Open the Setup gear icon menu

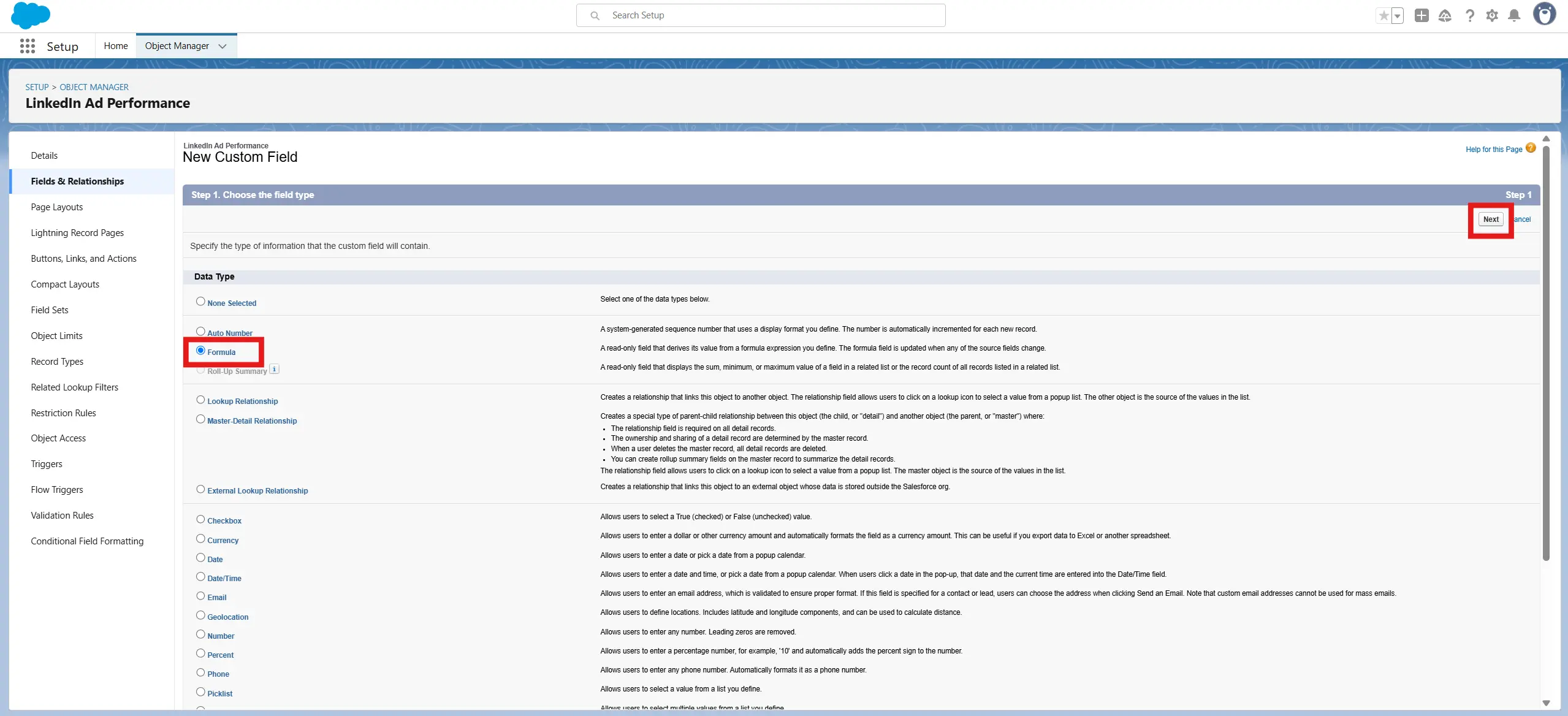[1492, 15]
